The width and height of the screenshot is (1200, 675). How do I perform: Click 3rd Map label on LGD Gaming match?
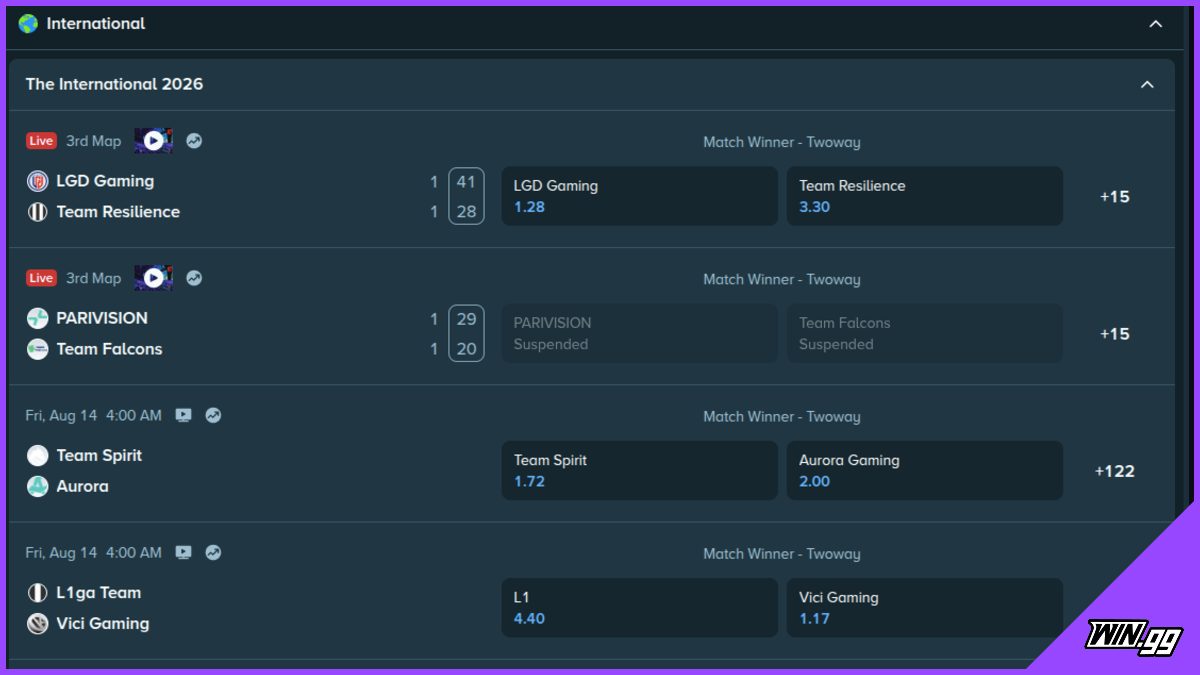[93, 141]
